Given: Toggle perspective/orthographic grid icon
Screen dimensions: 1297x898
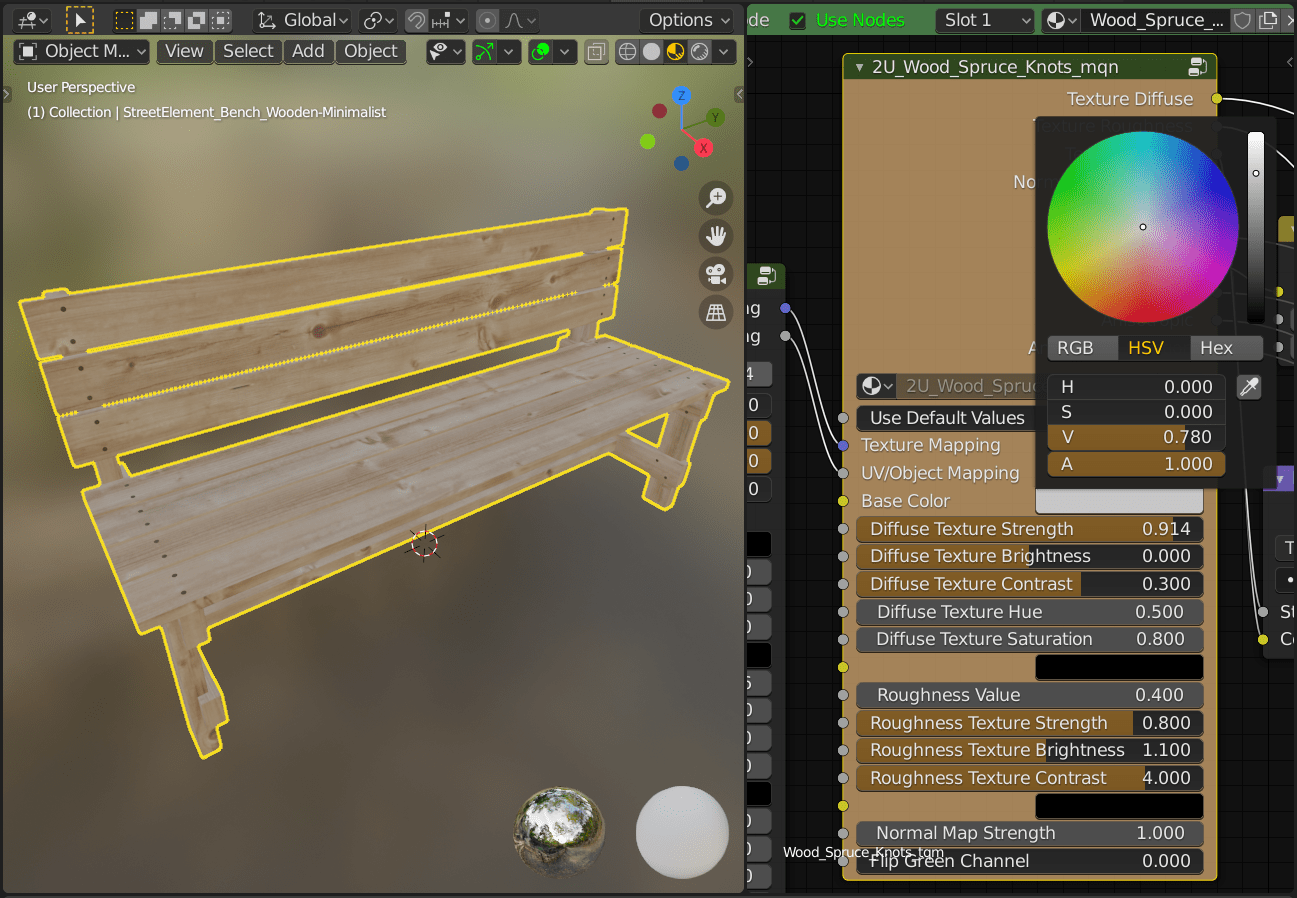Looking at the screenshot, I should point(716,312).
